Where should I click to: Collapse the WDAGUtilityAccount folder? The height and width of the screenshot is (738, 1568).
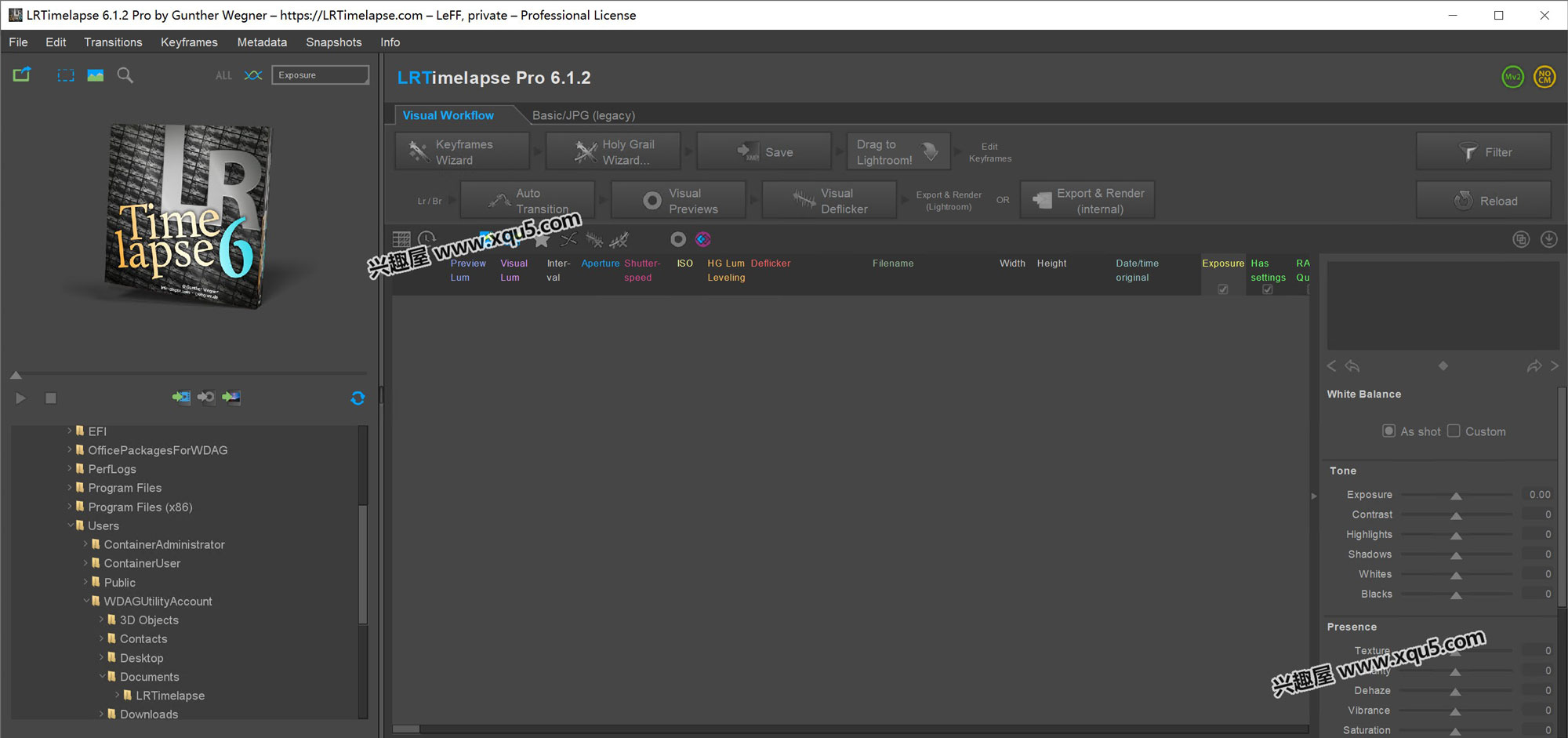tap(85, 601)
